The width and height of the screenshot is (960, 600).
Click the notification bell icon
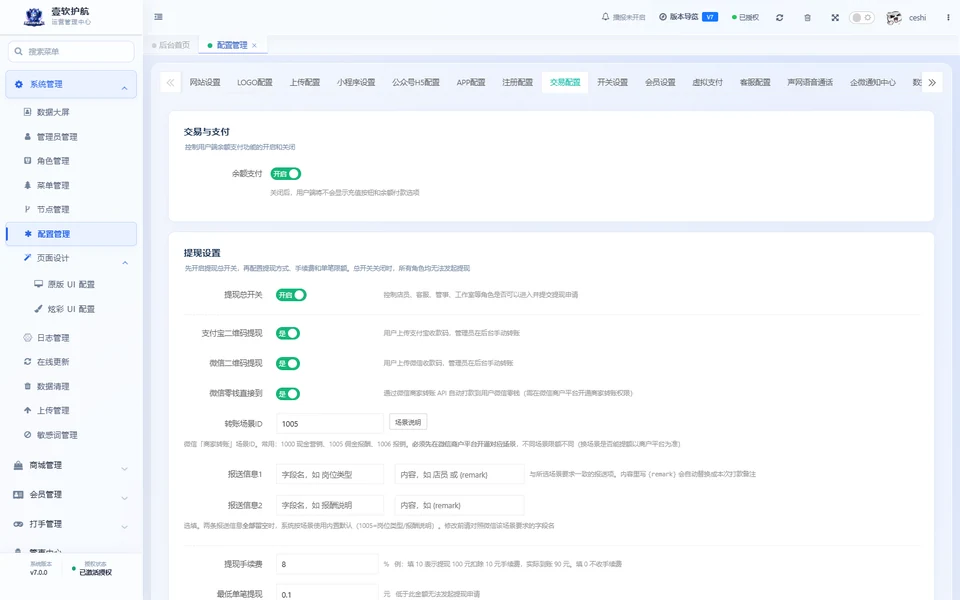(x=606, y=17)
